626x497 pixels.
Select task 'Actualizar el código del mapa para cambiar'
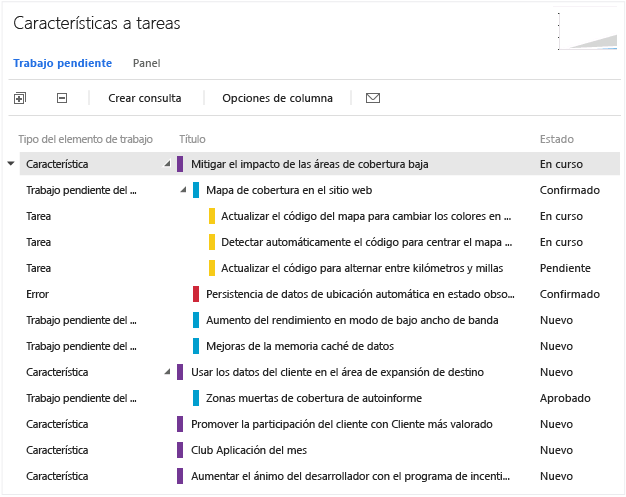point(366,216)
